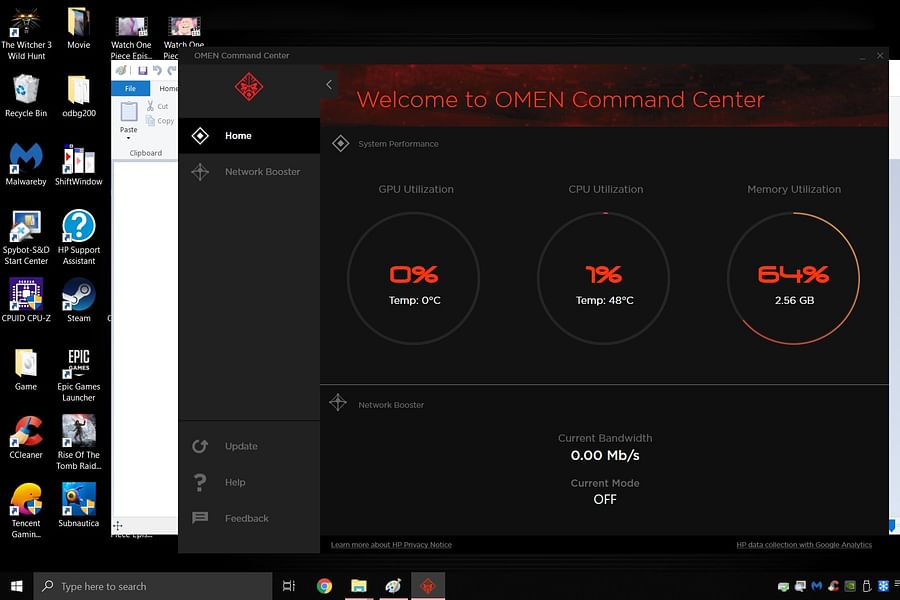The image size is (900, 600).
Task: Open the HP Privacy Notice link
Action: pyautogui.click(x=391, y=544)
